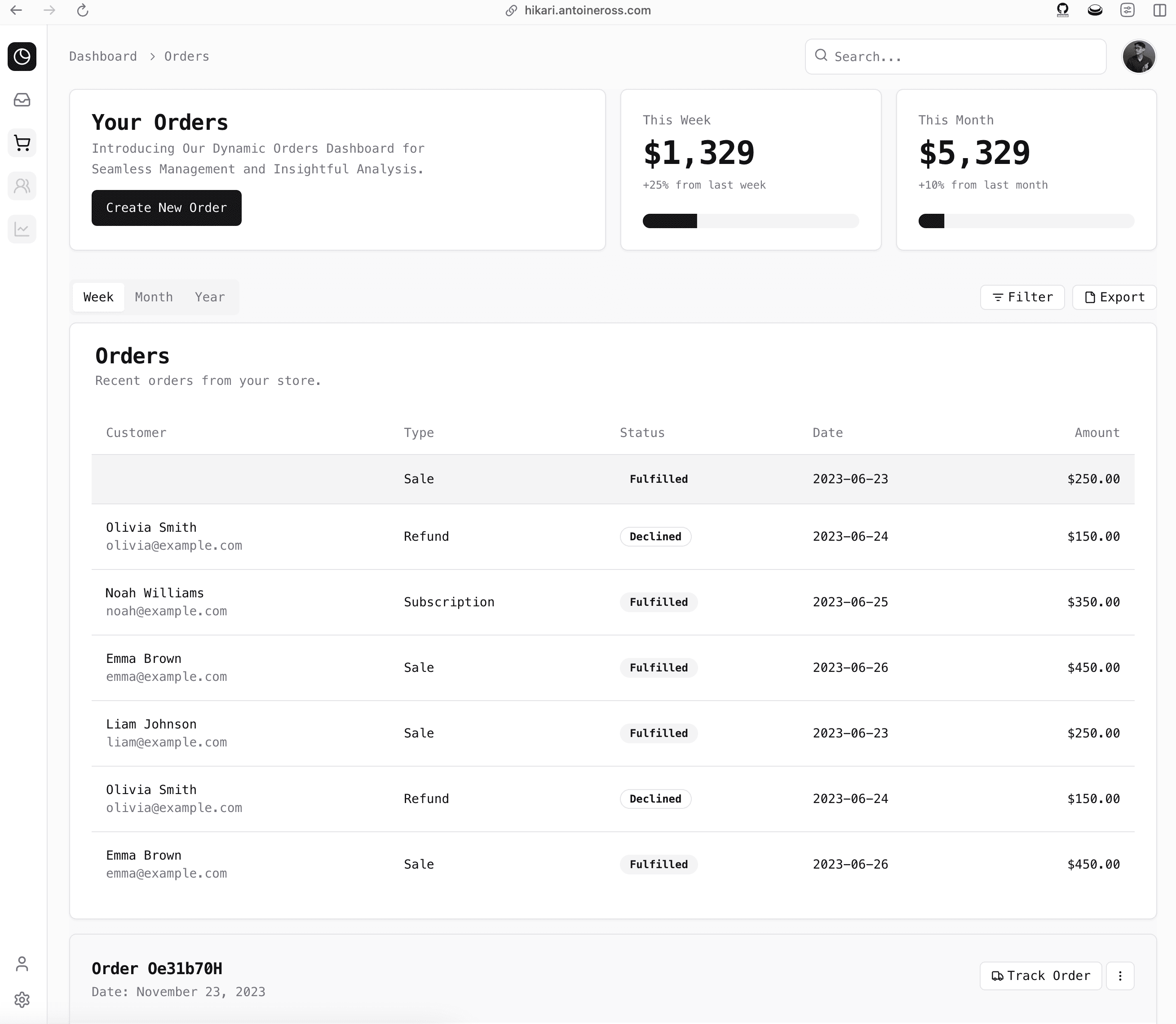Select the Week tab
The image size is (1176, 1024).
click(x=98, y=296)
